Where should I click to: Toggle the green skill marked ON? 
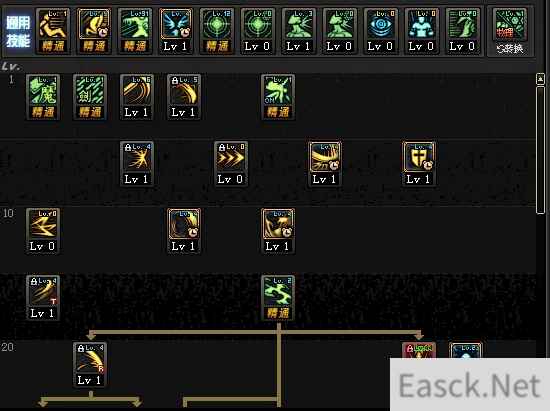278,97
